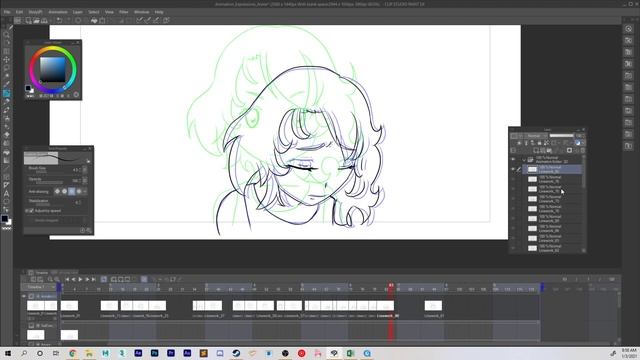Screen dimensions: 640x360
Task: Click inside the color wheel's saturation square
Action: 52,69
